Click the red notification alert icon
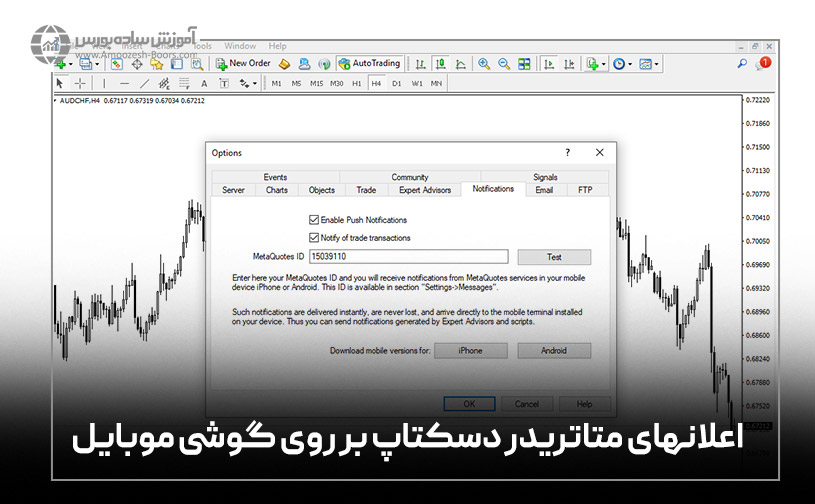815x504 pixels. coord(764,63)
